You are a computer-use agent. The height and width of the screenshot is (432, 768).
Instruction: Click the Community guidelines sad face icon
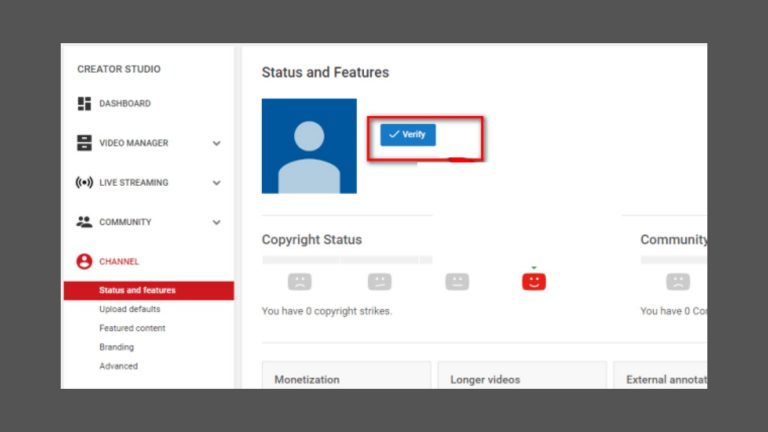click(x=678, y=282)
